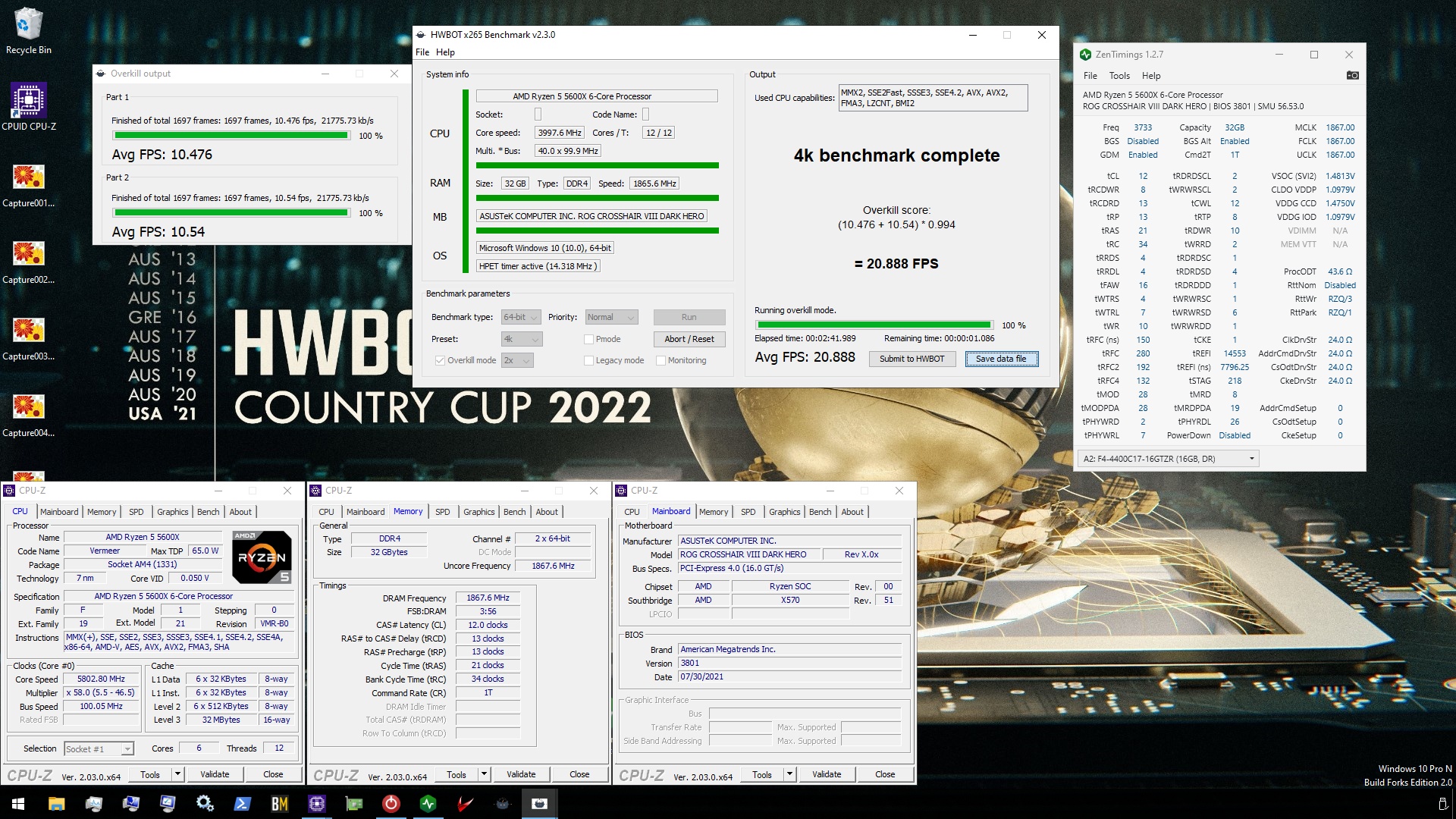Select the Capture003 desktop file icon
Viewport: 1456px width, 819px height.
click(28, 339)
